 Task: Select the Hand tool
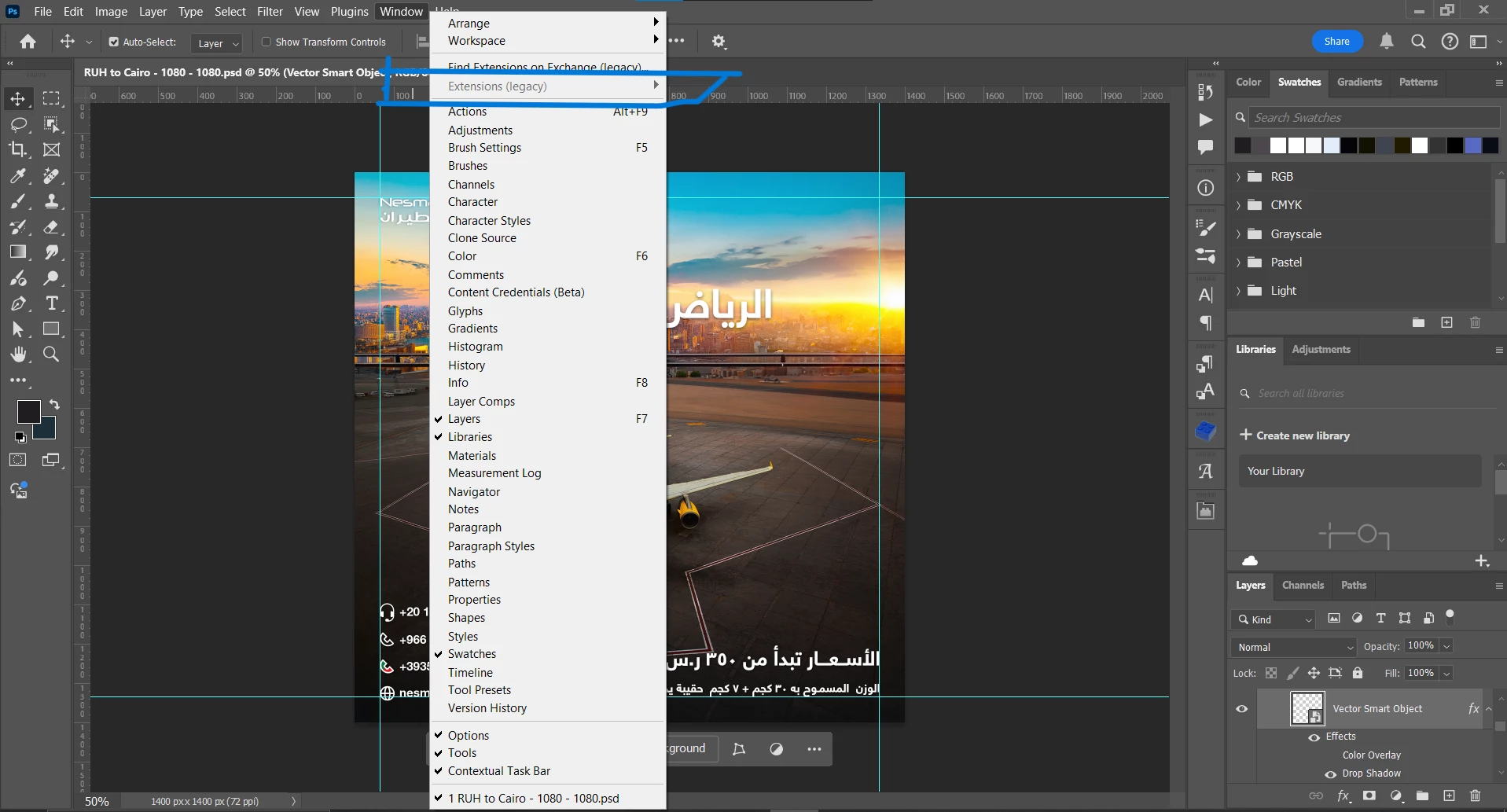[17, 355]
